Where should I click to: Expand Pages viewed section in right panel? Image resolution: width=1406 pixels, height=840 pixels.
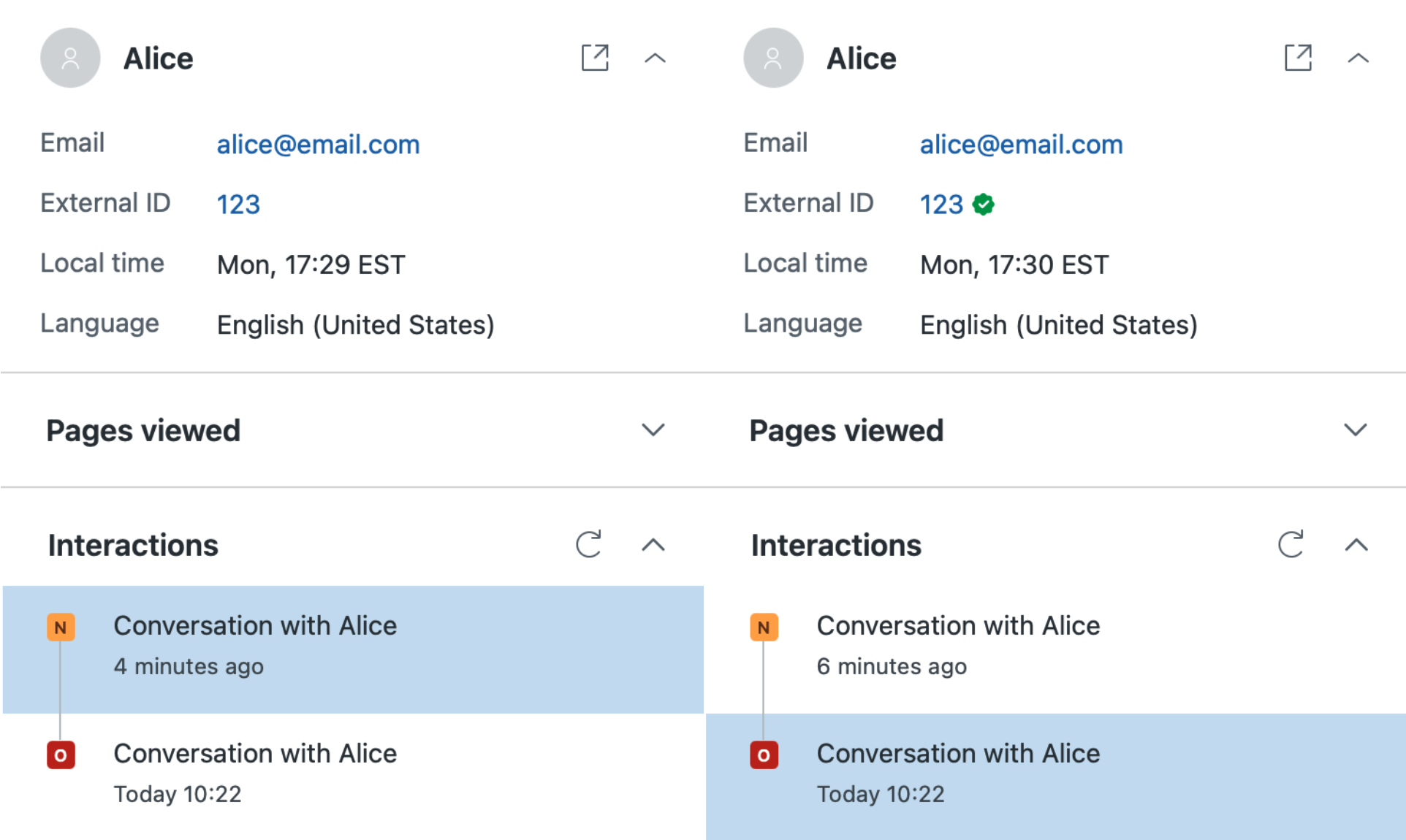(x=1356, y=429)
